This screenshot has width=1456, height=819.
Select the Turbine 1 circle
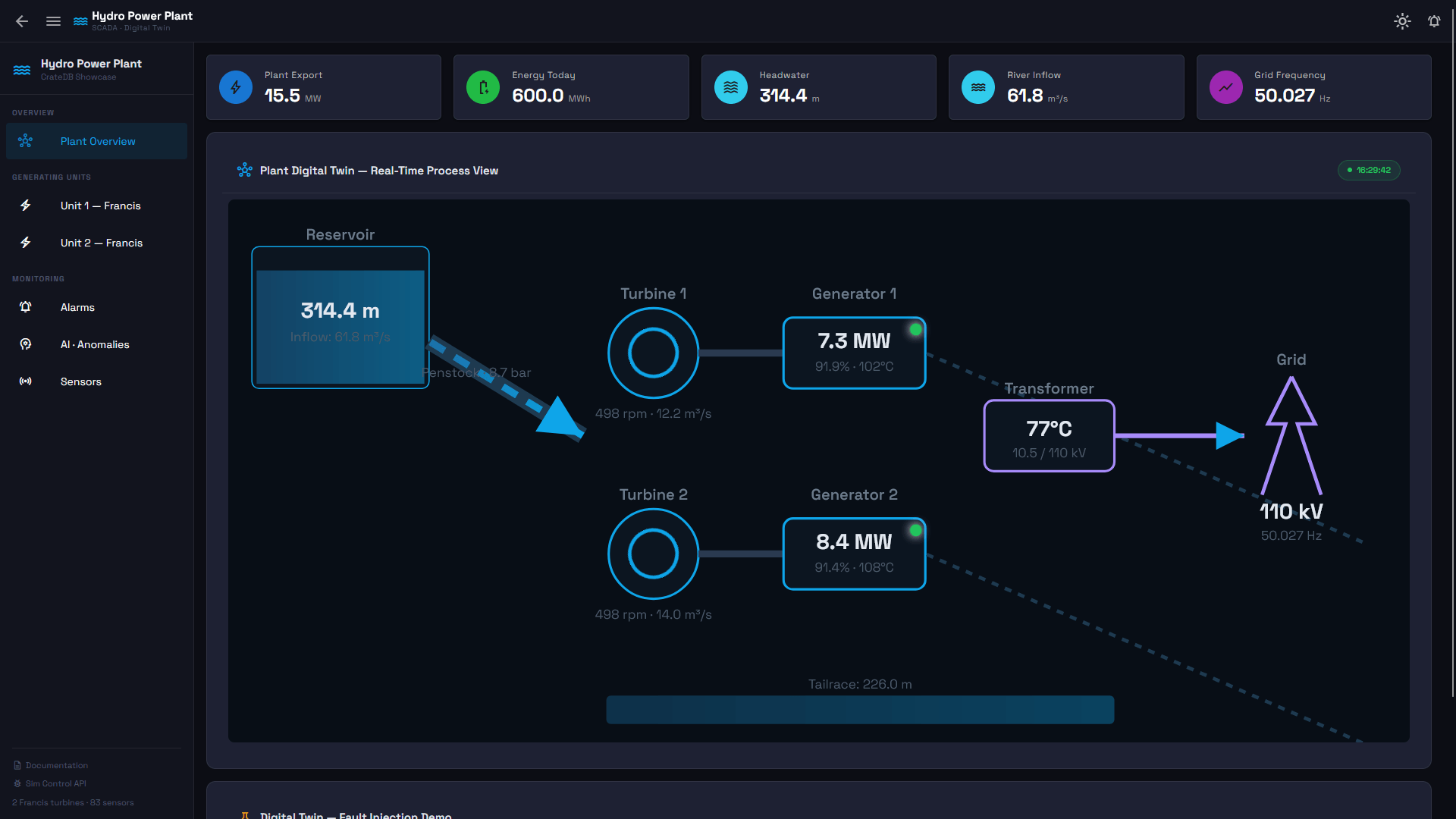(x=653, y=353)
